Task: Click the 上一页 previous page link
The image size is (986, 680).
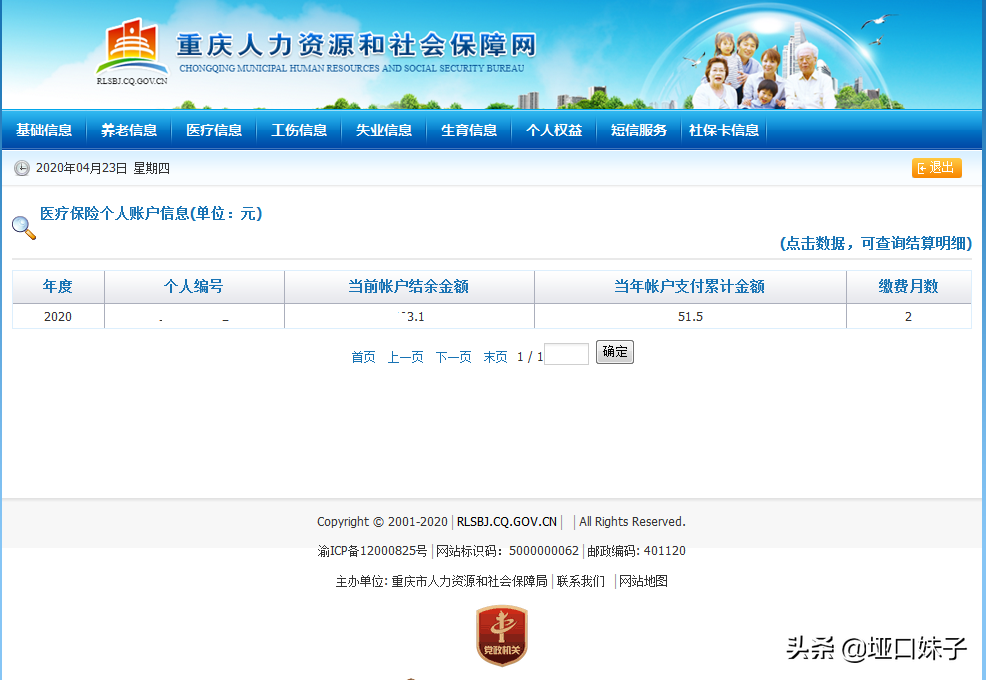Action: click(x=405, y=357)
